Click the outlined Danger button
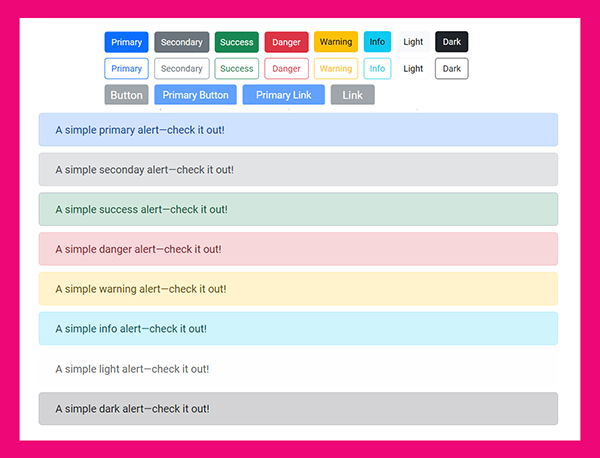 286,69
